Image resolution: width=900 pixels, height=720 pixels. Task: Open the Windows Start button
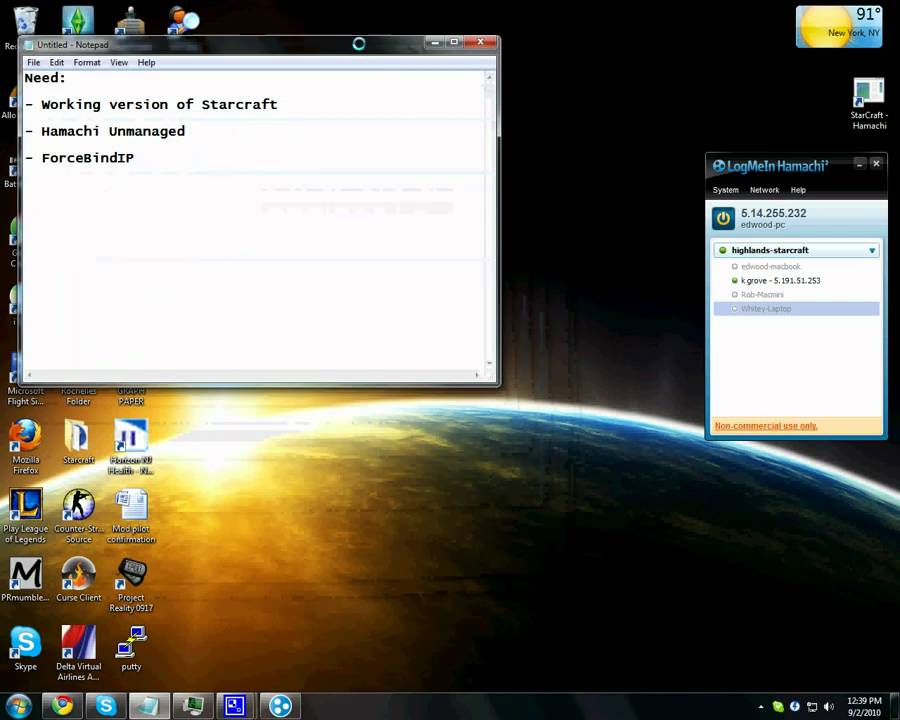coord(19,706)
